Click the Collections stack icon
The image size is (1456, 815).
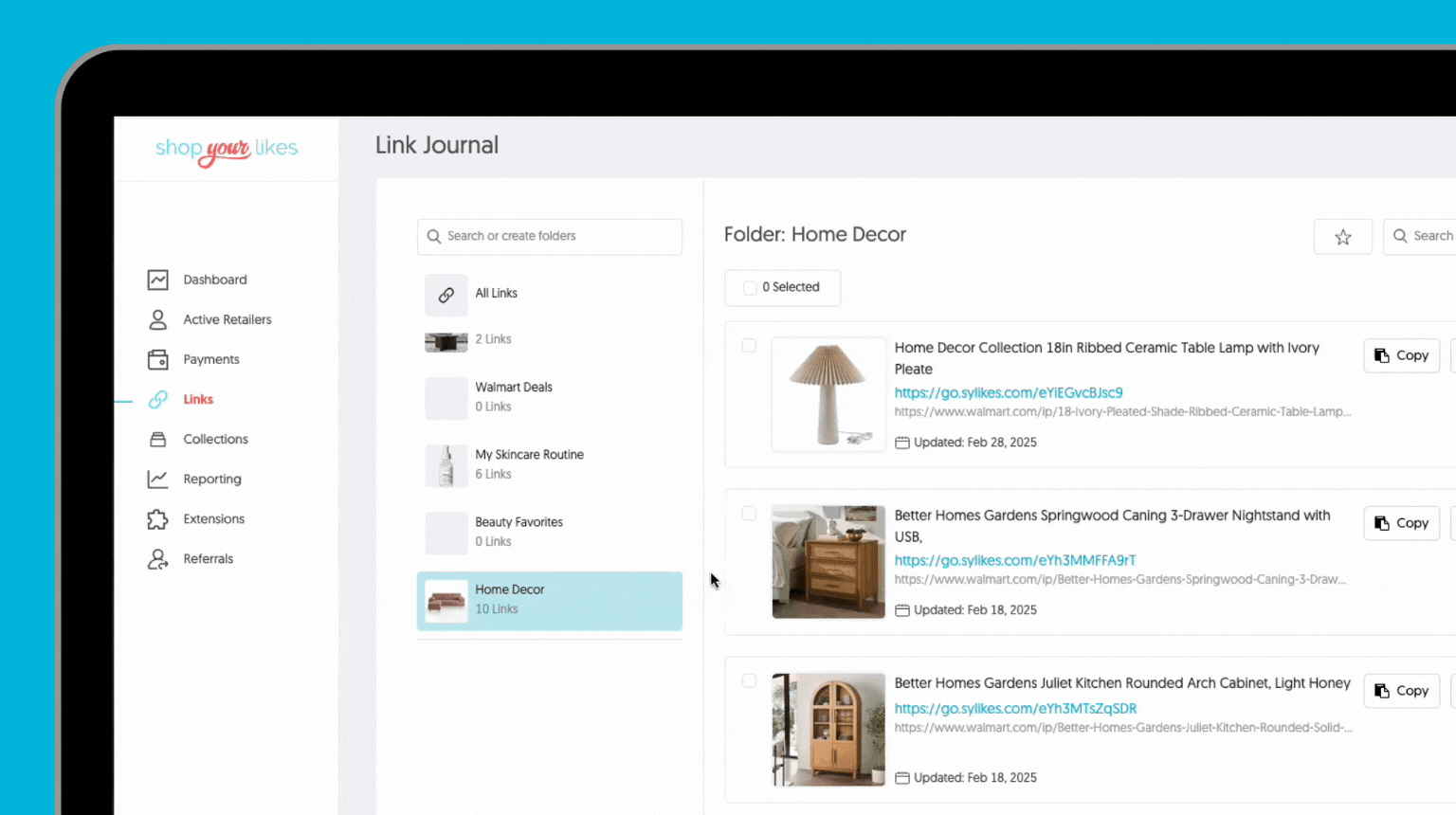pos(158,439)
